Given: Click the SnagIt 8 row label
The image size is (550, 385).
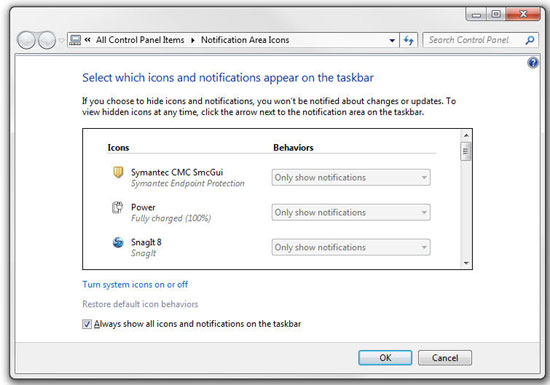Looking at the screenshot, I should point(146,242).
